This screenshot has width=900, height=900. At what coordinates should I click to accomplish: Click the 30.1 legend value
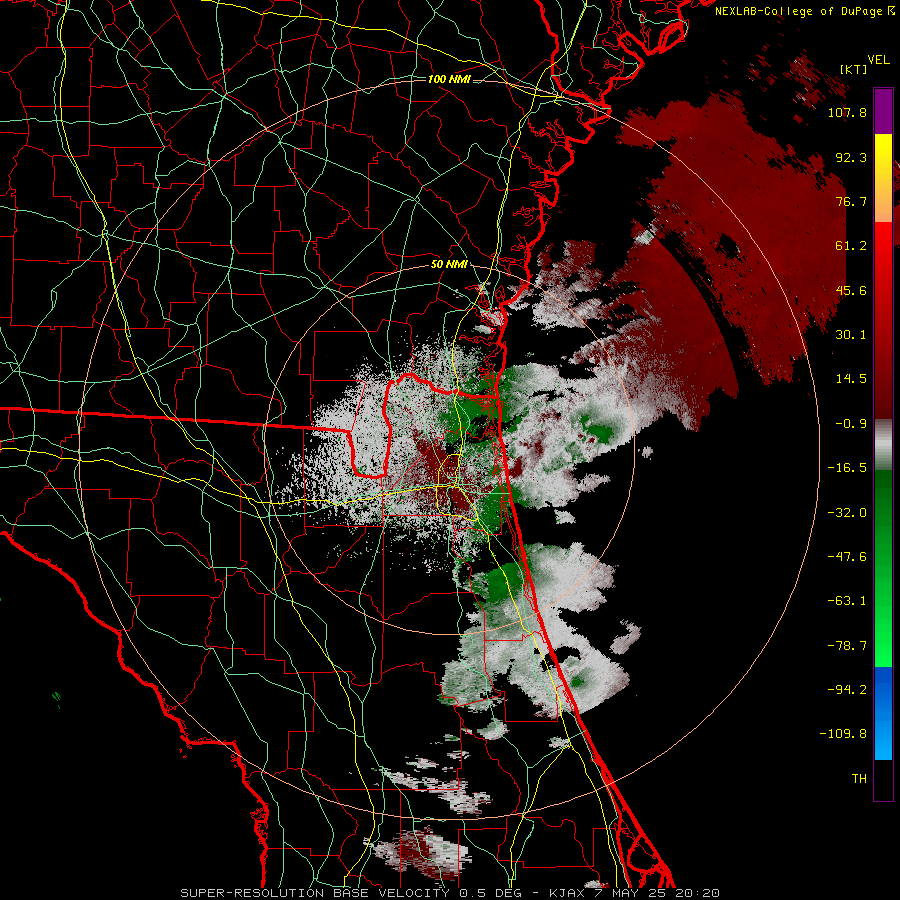coord(851,335)
